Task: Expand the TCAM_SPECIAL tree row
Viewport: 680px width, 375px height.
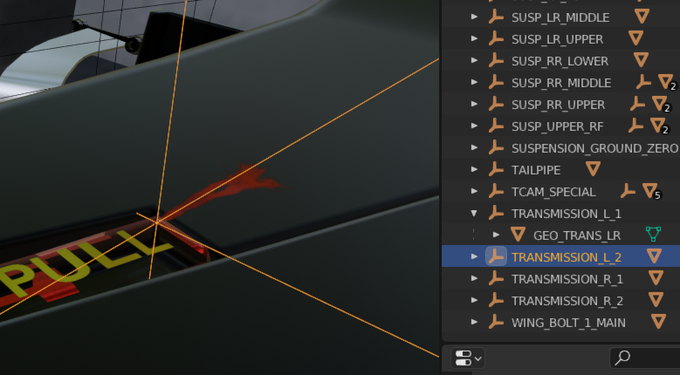Action: pos(474,191)
